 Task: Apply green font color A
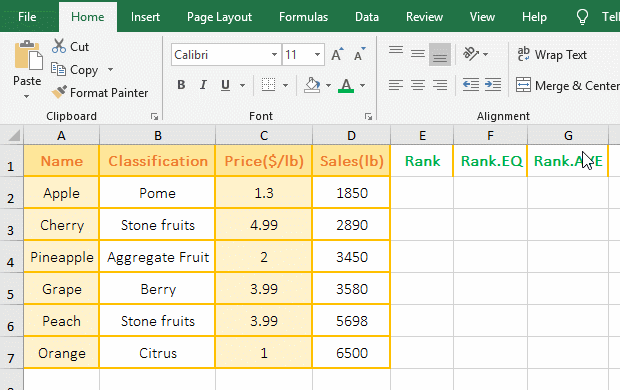(346, 85)
